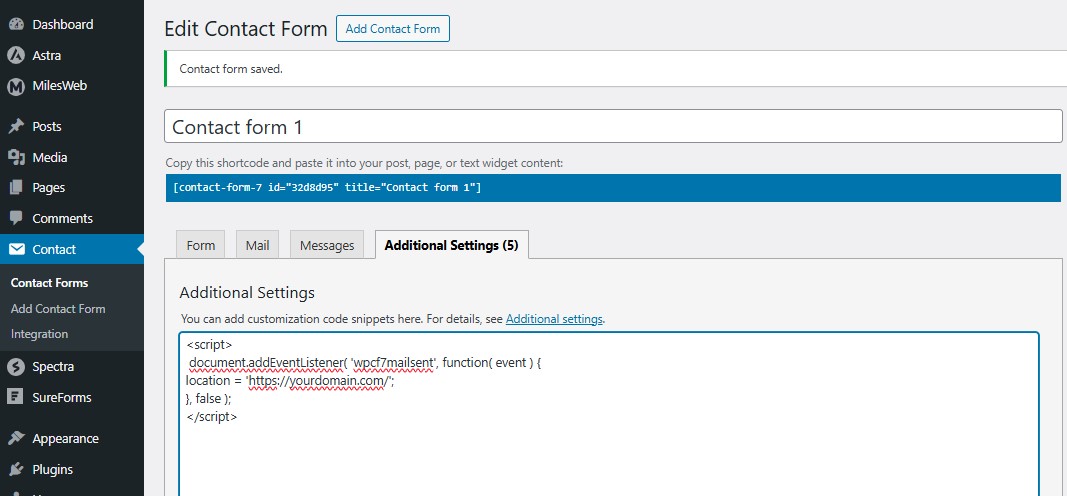The width and height of the screenshot is (1067, 496).
Task: Click the Plugins plug icon
Action: point(16,469)
